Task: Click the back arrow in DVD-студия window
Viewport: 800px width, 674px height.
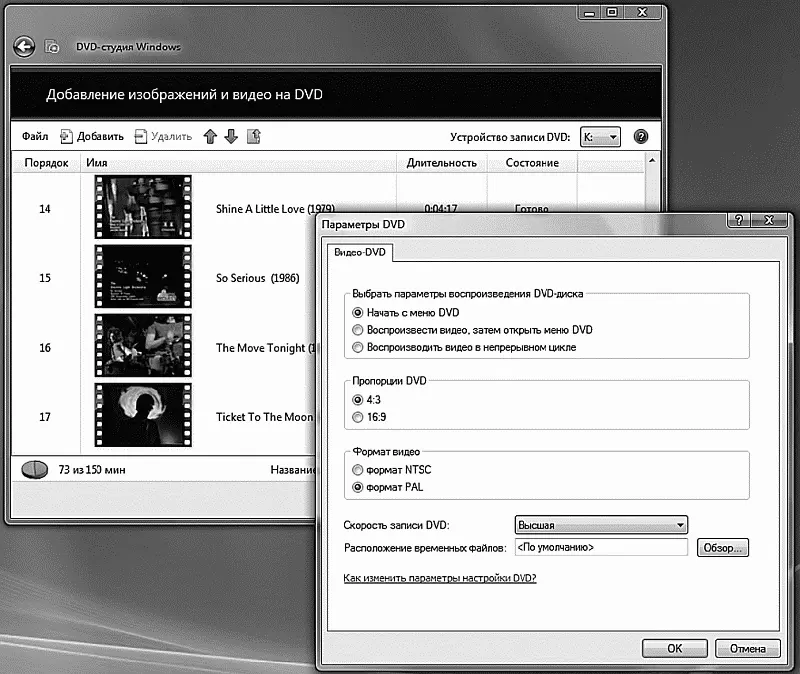Action: click(25, 47)
